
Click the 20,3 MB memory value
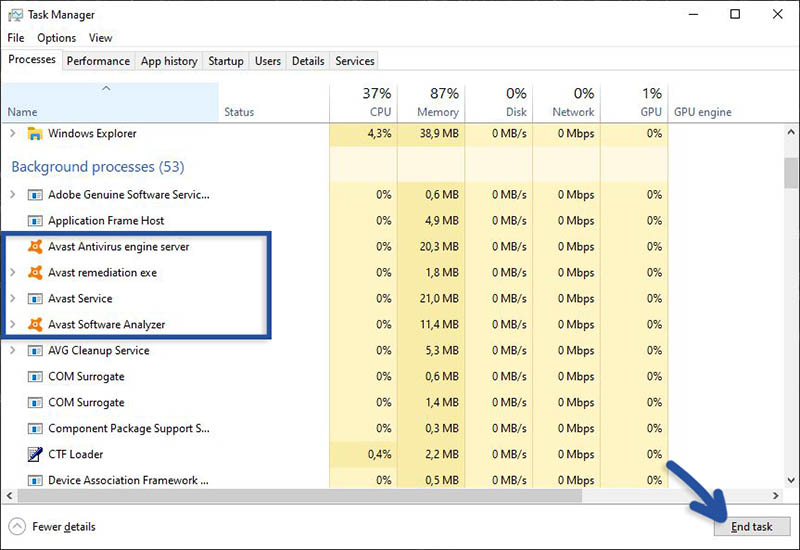(x=439, y=246)
